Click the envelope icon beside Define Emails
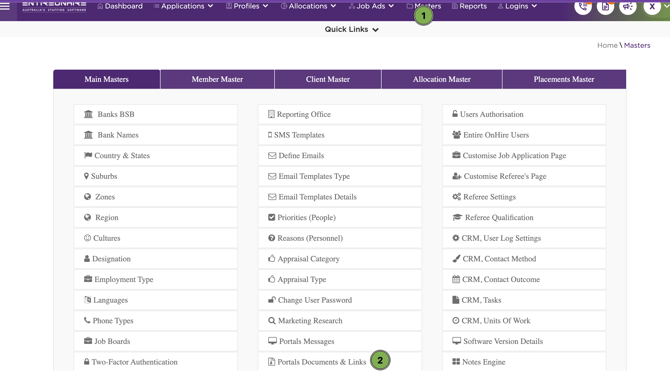The height and width of the screenshot is (371, 670). (x=272, y=156)
